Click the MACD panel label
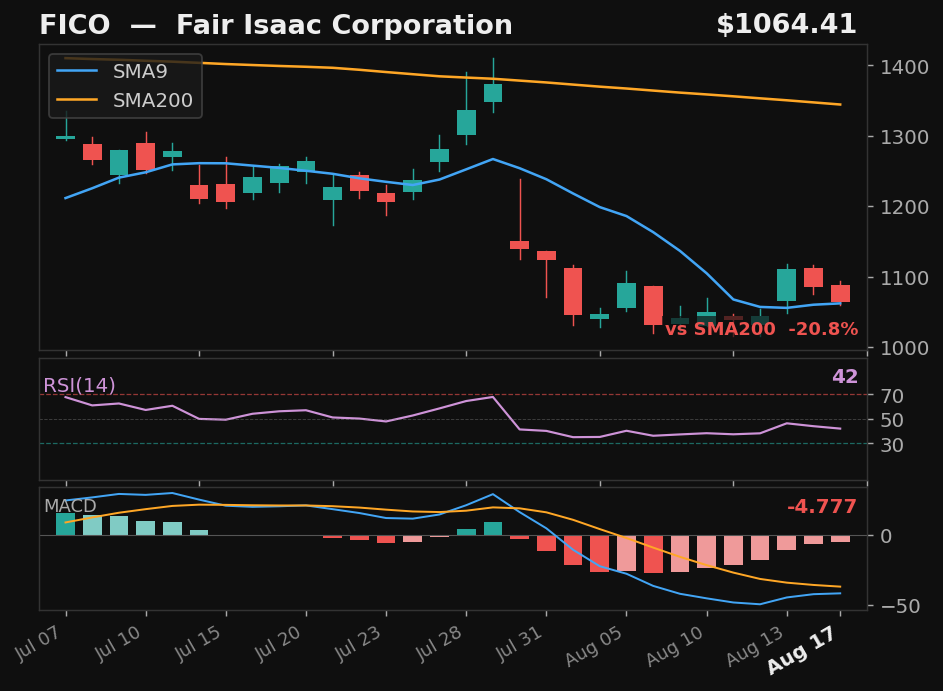The height and width of the screenshot is (691, 943). point(70,506)
